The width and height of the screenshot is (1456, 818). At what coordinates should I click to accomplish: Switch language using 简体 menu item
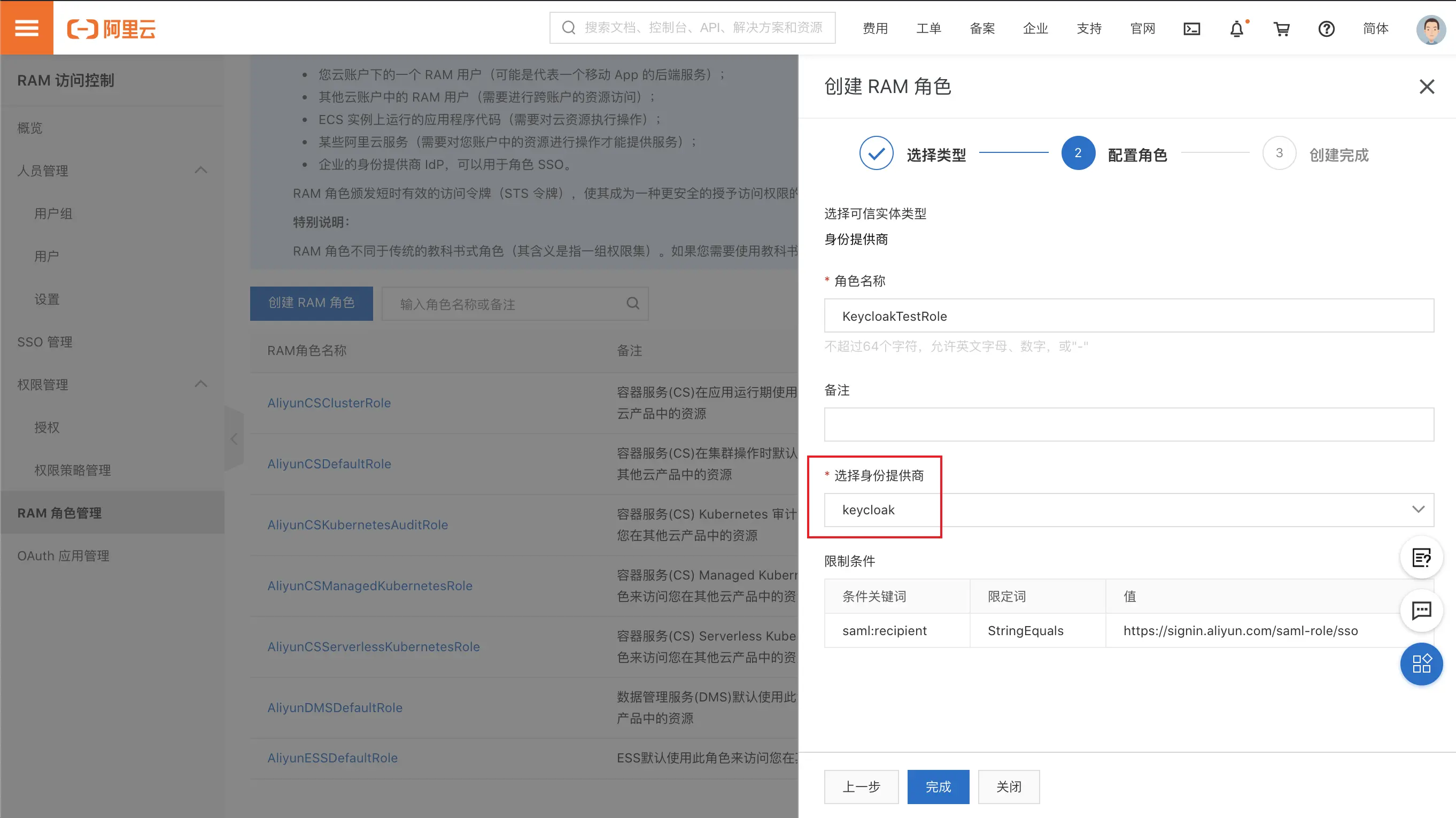[x=1375, y=29]
